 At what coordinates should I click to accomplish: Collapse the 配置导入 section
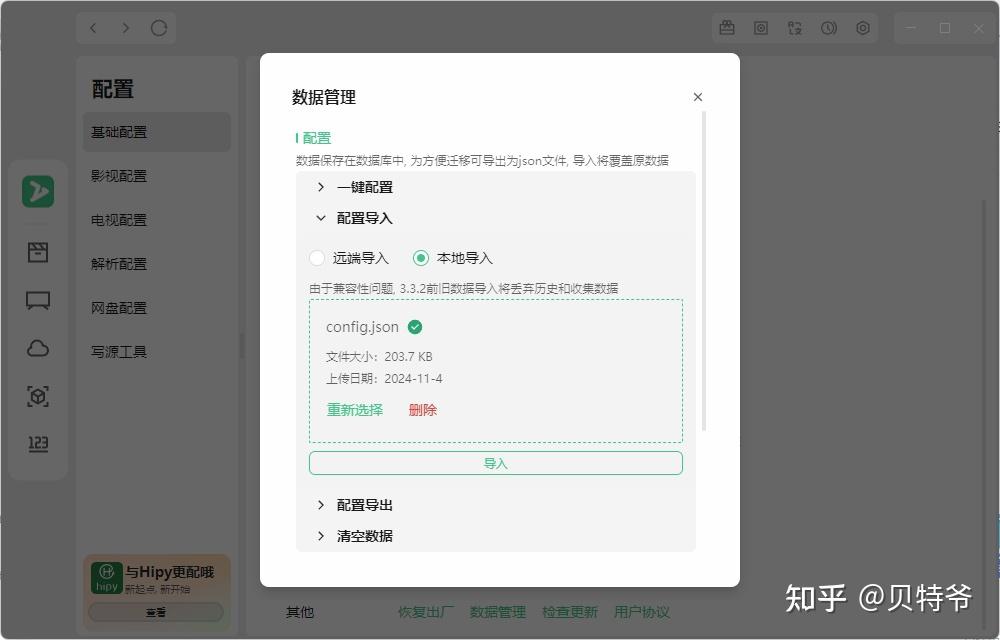[x=367, y=218]
